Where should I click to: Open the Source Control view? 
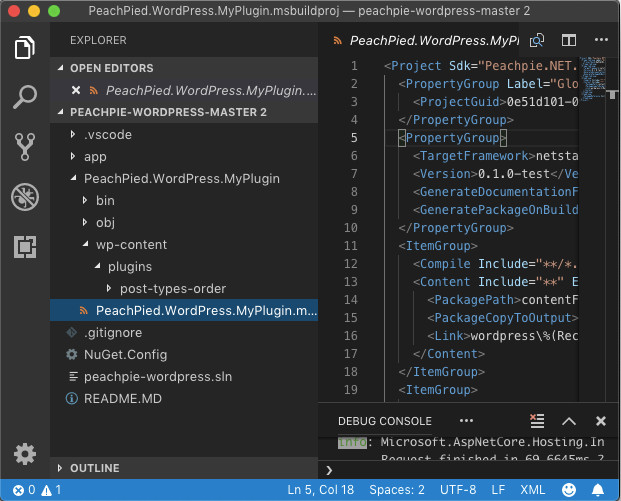click(x=25, y=147)
